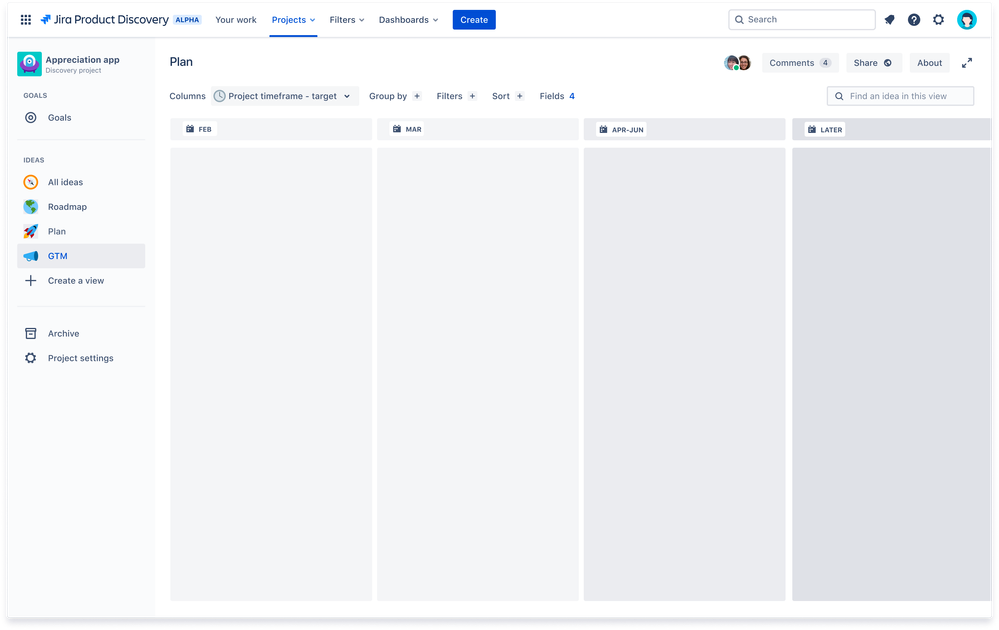This screenshot has width=999, height=630.
Task: Click the Appreciation app project name
Action: [x=82, y=60]
